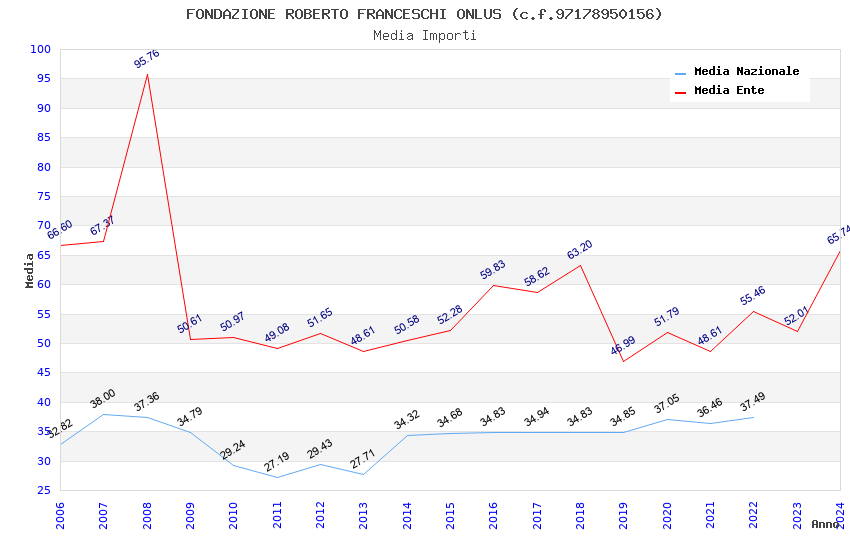Click the 59.83 data label
The height and width of the screenshot is (550, 850).
493,270
